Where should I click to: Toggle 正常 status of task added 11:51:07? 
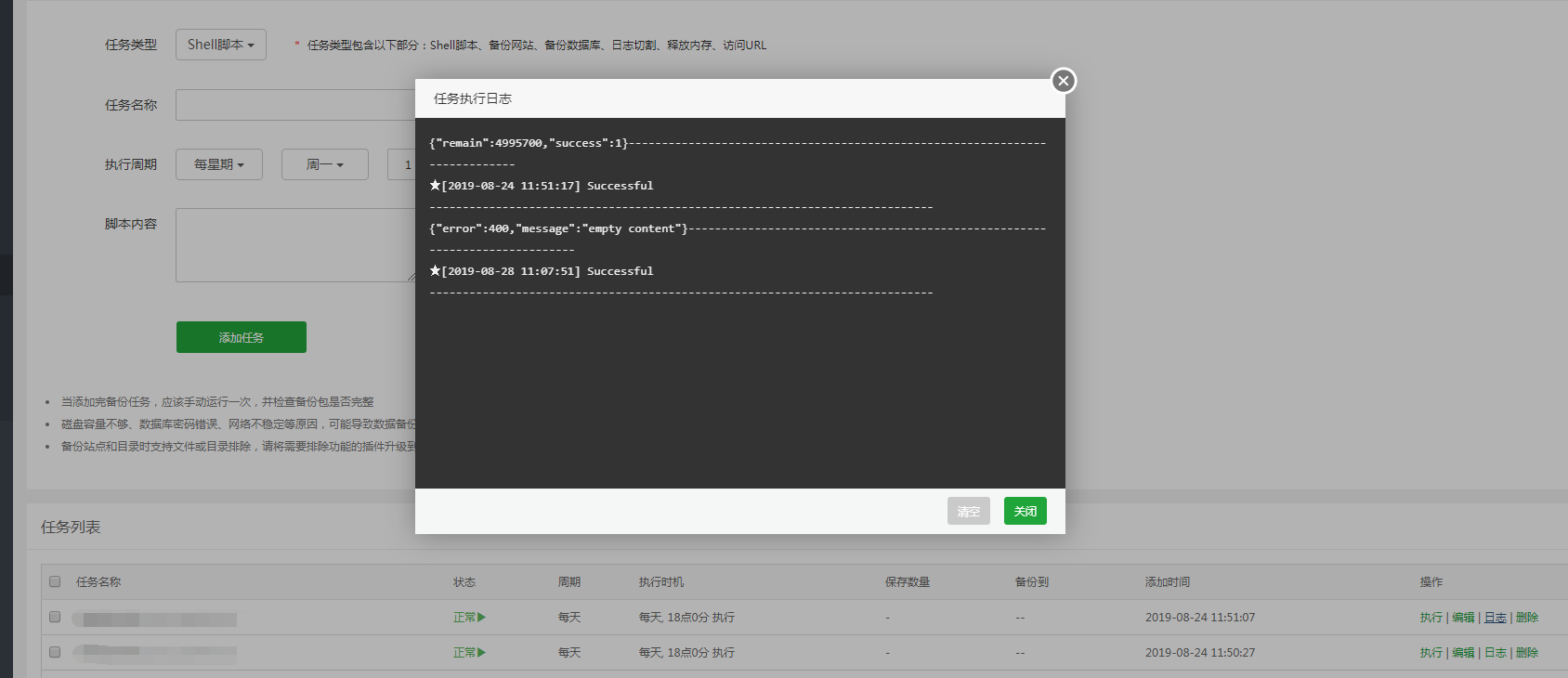(469, 617)
